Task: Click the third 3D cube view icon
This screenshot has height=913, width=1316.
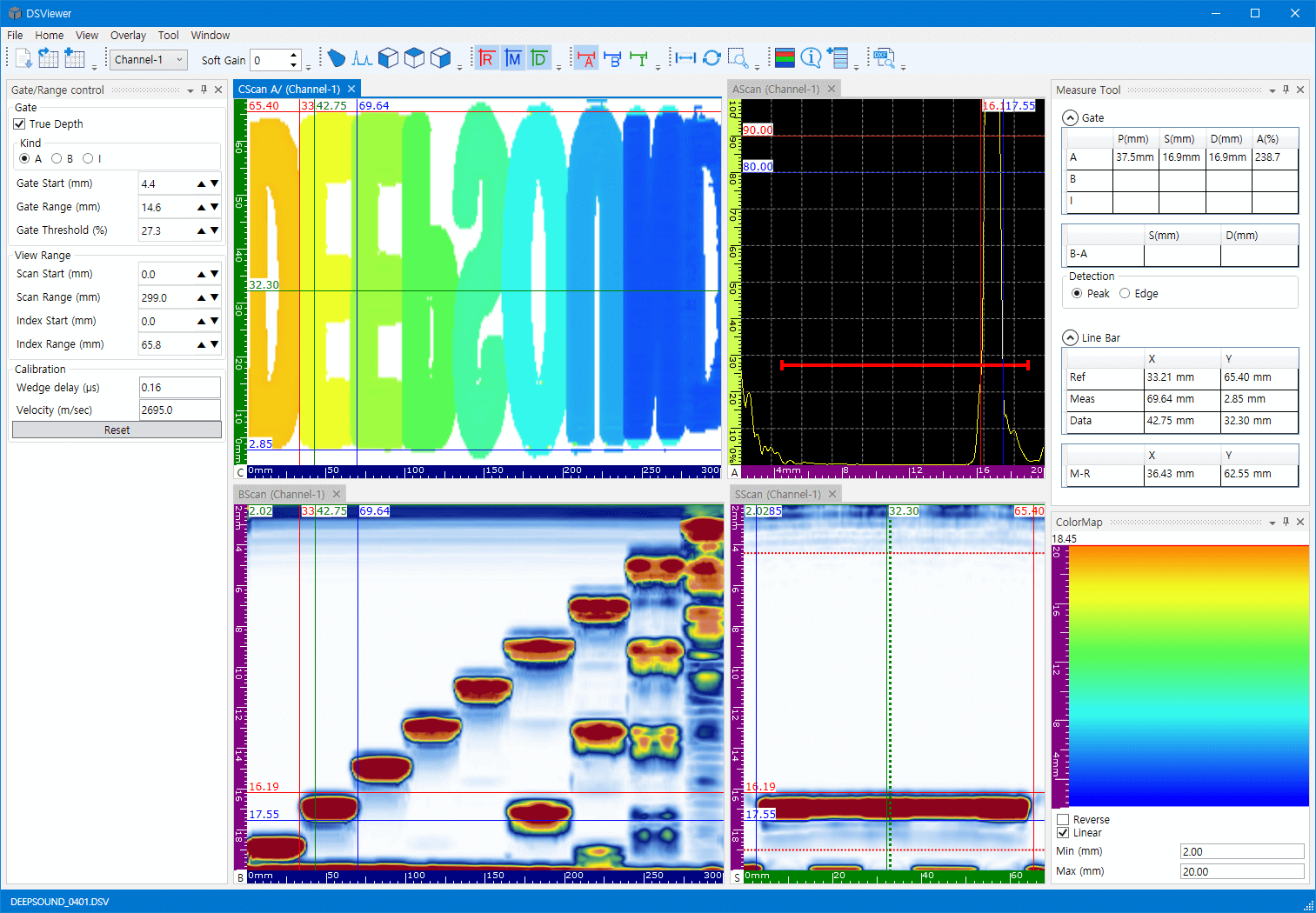Action: 441,58
